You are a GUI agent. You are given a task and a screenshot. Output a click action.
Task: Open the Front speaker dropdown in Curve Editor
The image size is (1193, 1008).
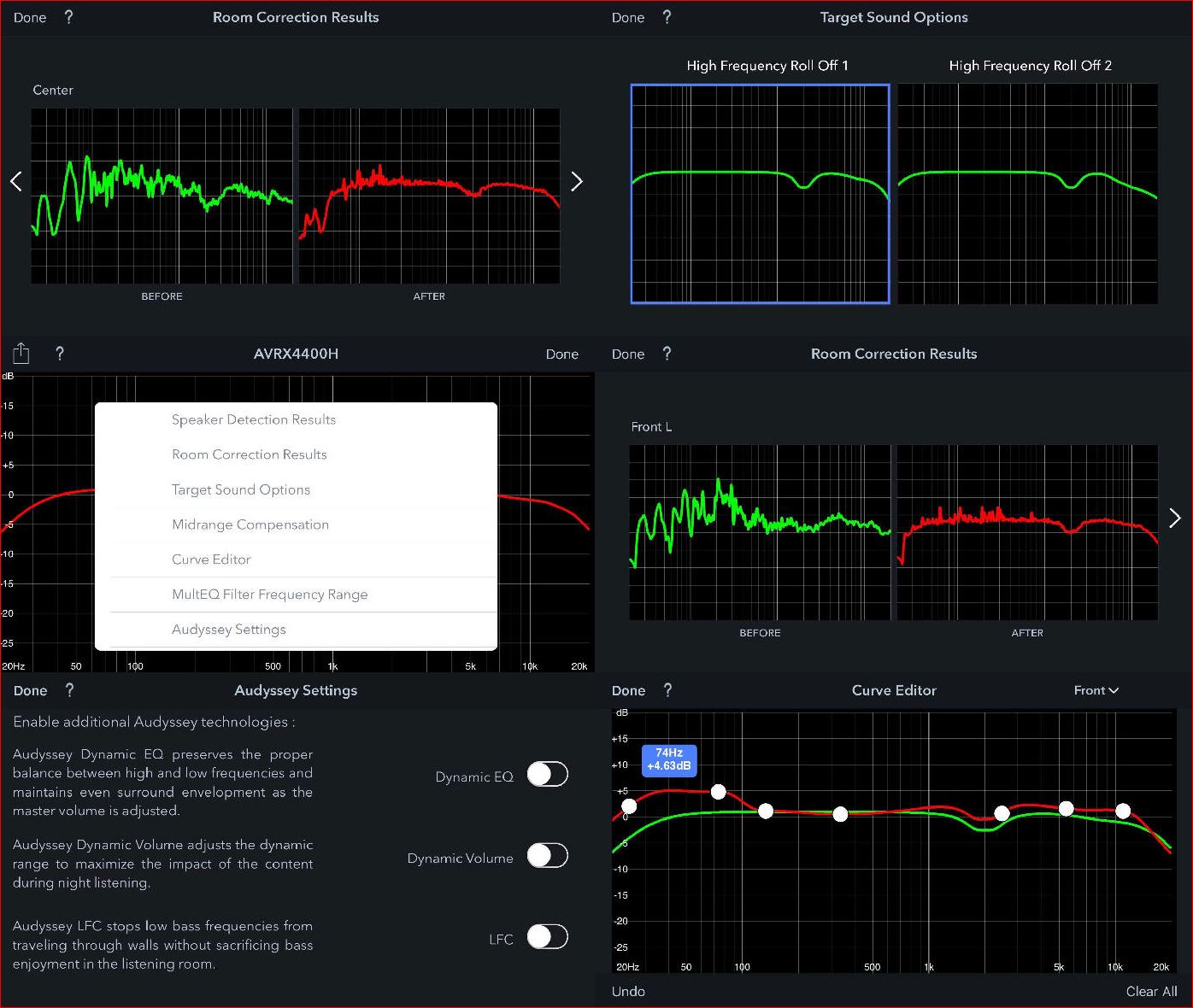point(1096,690)
